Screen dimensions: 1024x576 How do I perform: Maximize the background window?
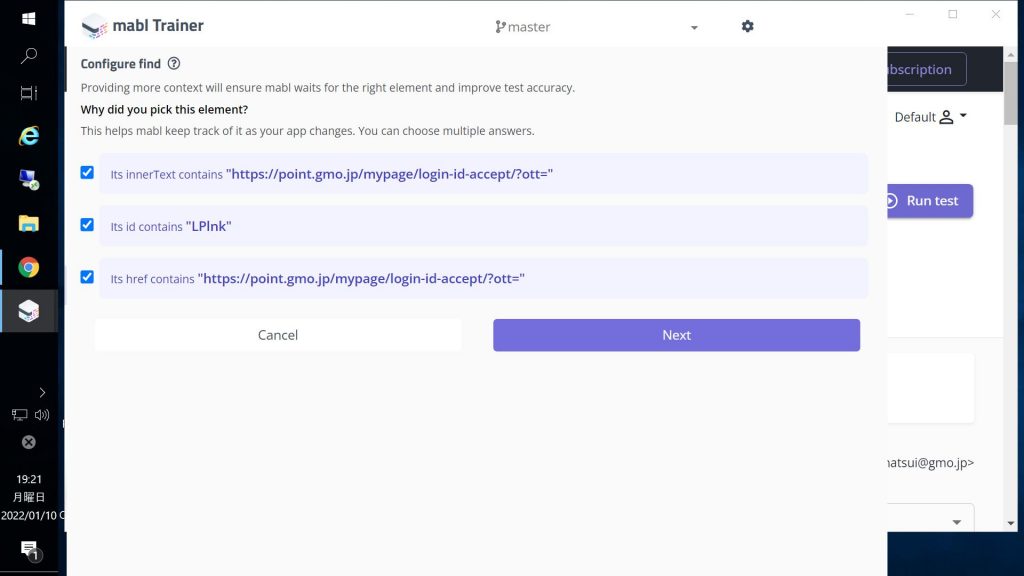coord(953,14)
